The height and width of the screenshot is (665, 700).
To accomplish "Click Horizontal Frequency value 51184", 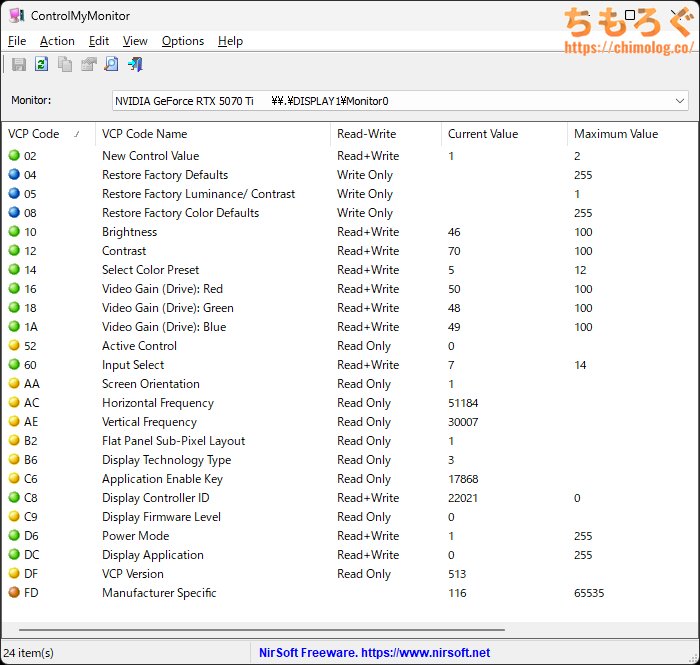I will [x=463, y=403].
